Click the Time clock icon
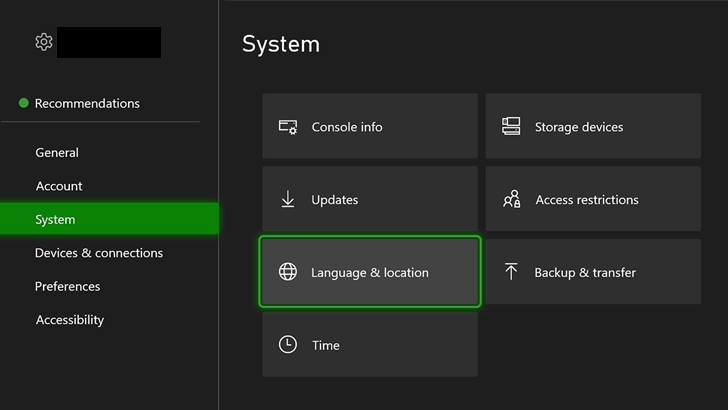The height and width of the screenshot is (410, 728). [x=288, y=345]
